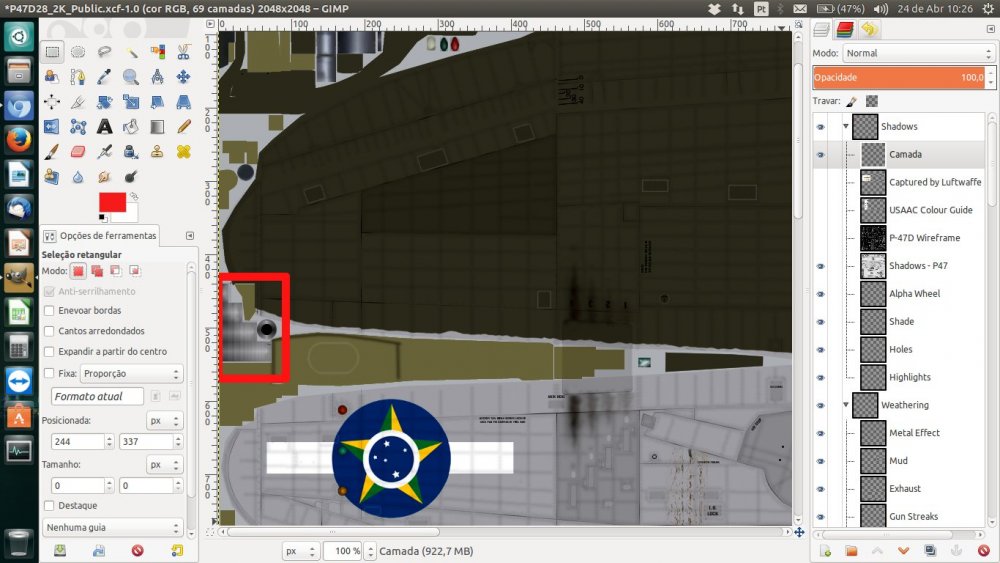This screenshot has width=1000, height=563.
Task: Select the Rectangle Select tool
Action: tap(52, 52)
